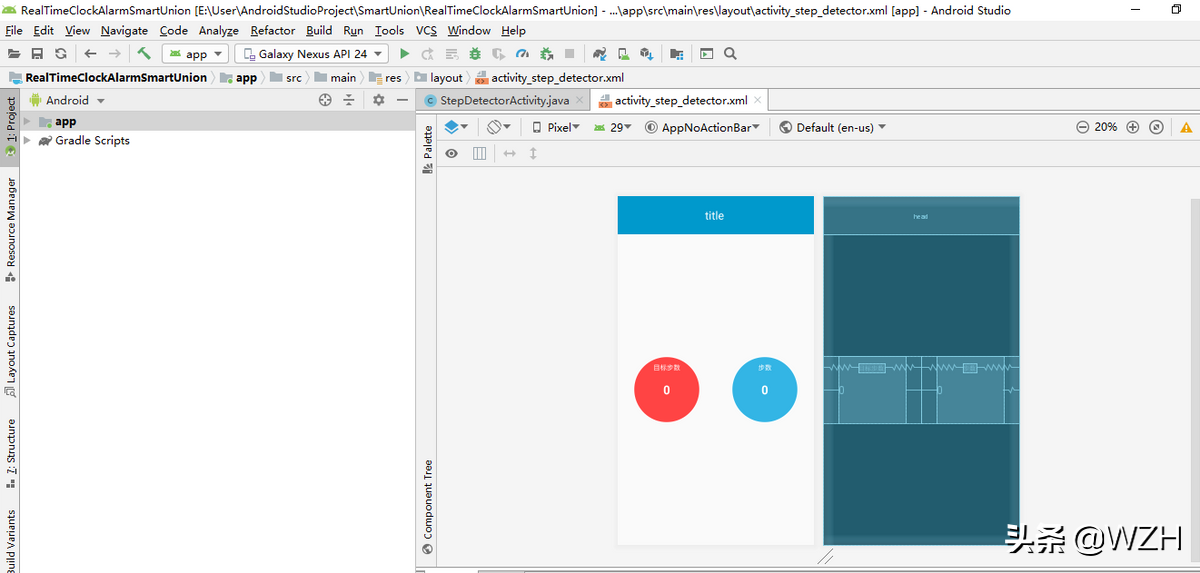Image resolution: width=1200 pixels, height=573 pixels.
Task: Switch to StepDetectorActivity.java tab
Action: [504, 100]
